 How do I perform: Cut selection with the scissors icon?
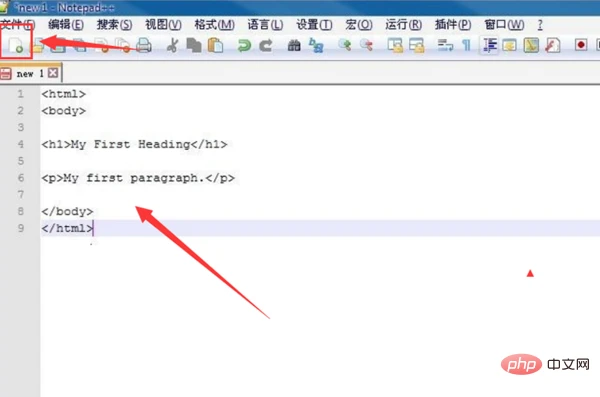pyautogui.click(x=173, y=46)
